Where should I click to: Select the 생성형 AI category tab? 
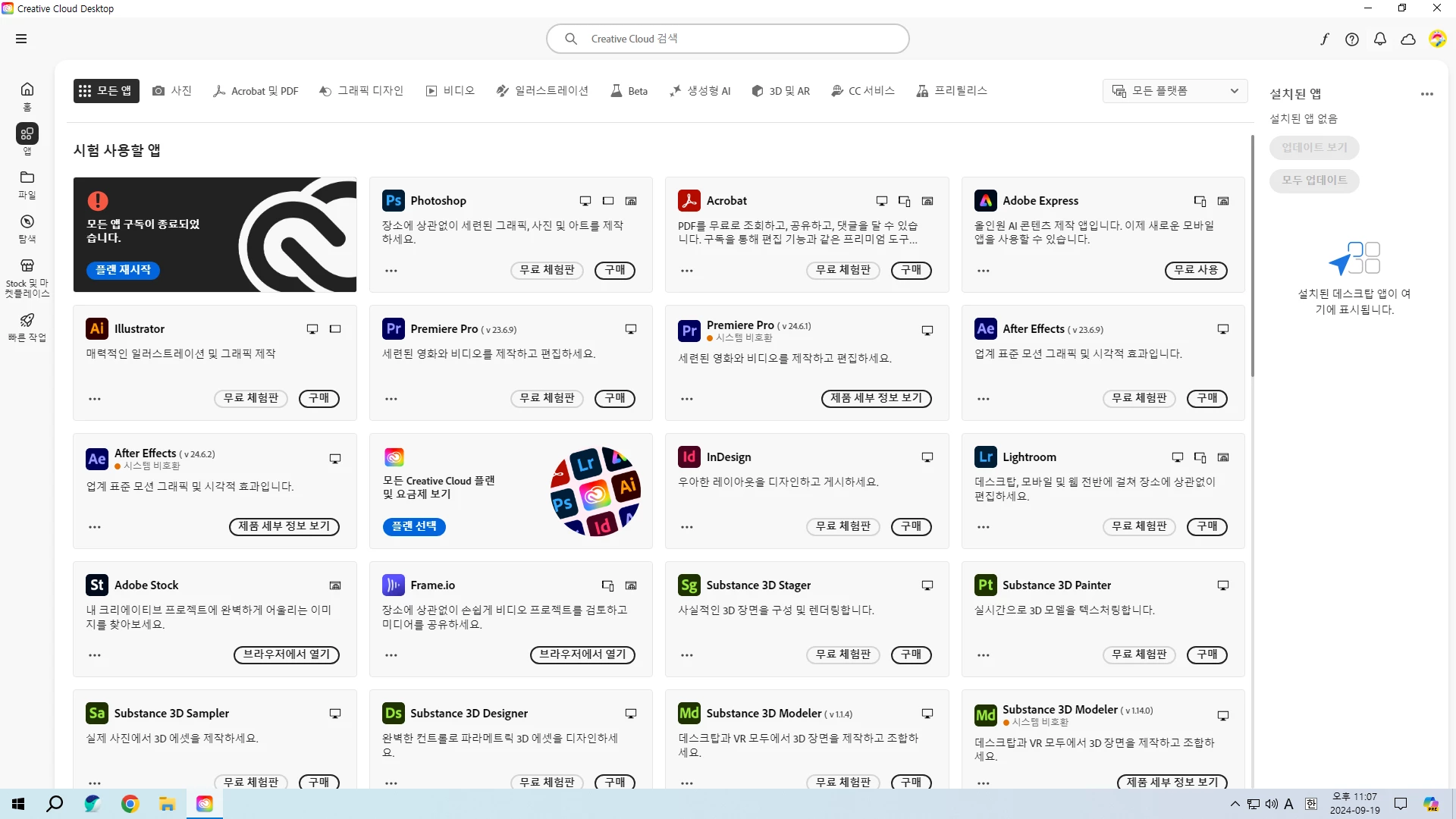[x=700, y=91]
